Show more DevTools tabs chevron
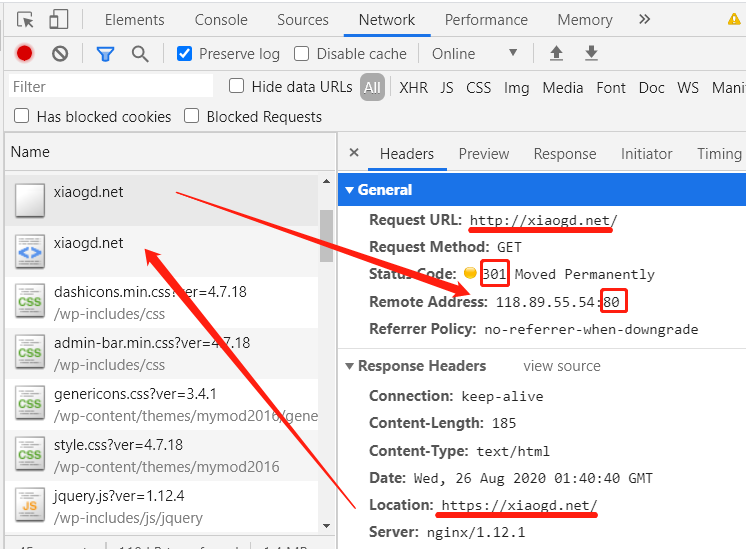This screenshot has height=549, width=746. click(644, 20)
